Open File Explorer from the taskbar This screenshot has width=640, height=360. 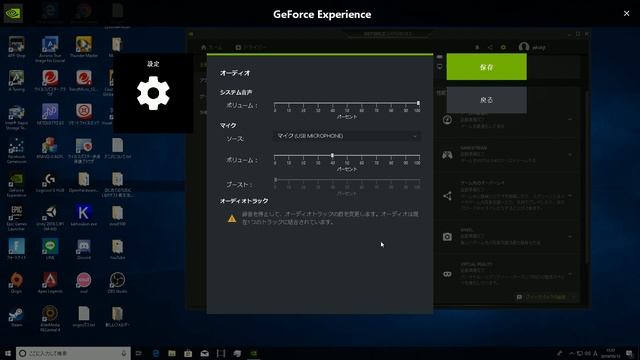(172, 353)
